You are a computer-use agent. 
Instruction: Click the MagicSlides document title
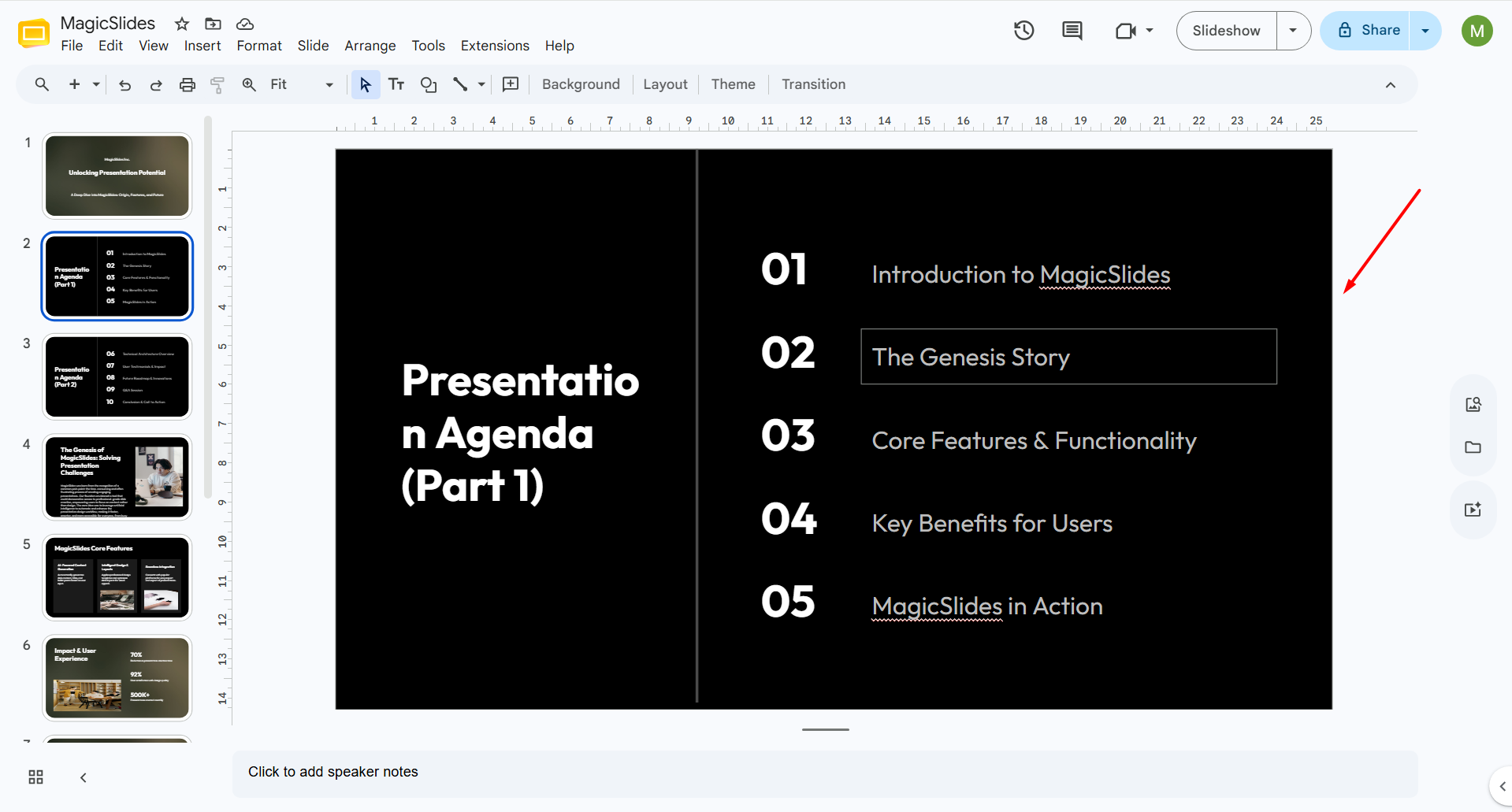point(108,24)
